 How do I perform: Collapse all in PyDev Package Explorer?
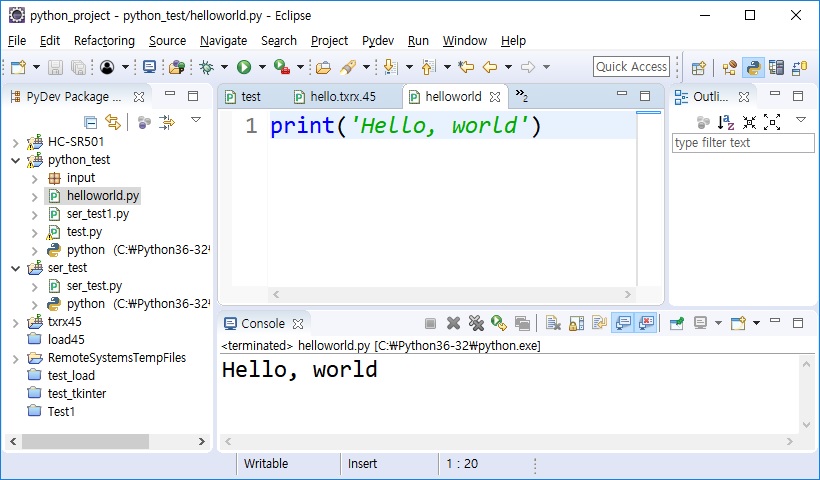click(90, 122)
